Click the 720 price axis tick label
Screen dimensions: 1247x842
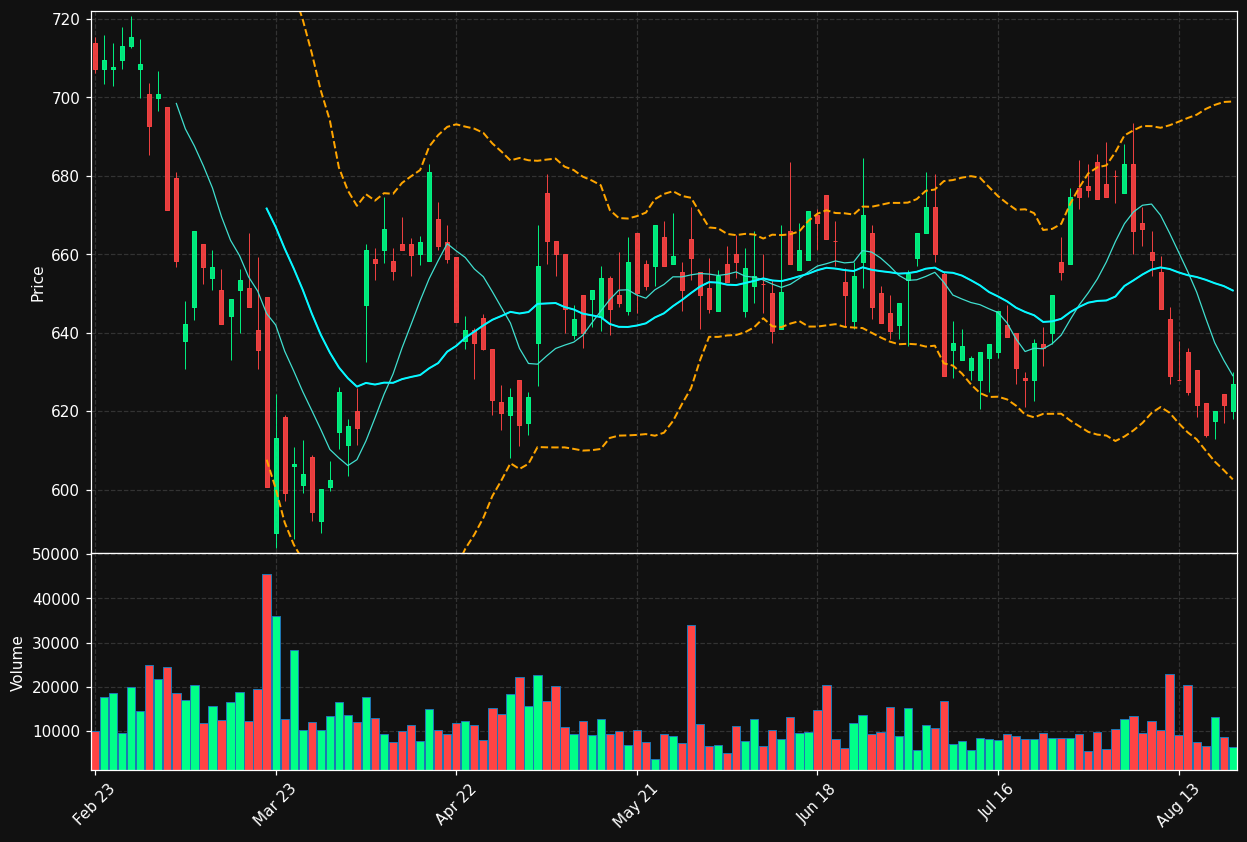click(x=66, y=20)
